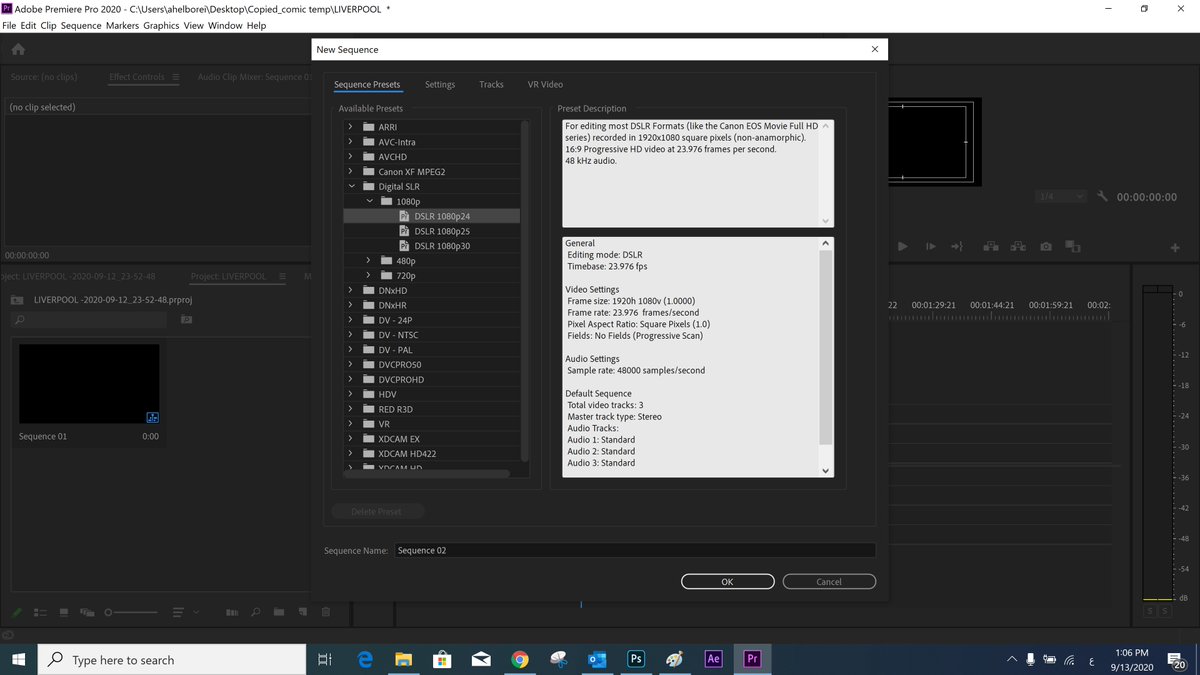Screen dimensions: 1200x675
Task: Open the Sequence menu
Action: (81, 25)
